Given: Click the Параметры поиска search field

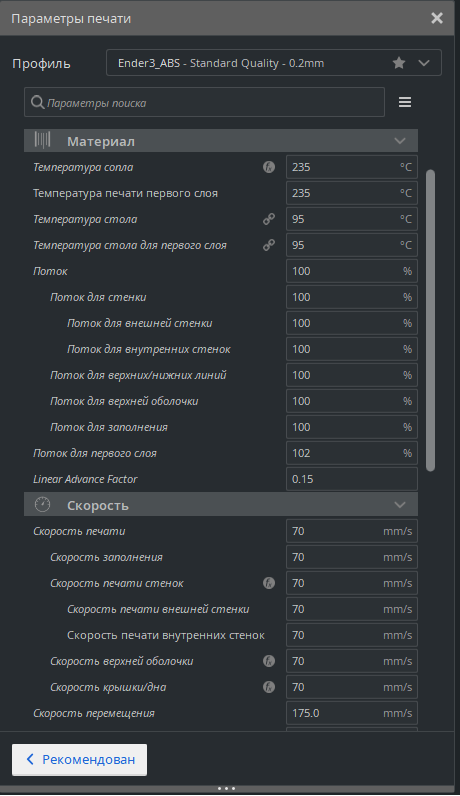Looking at the screenshot, I should pos(204,103).
